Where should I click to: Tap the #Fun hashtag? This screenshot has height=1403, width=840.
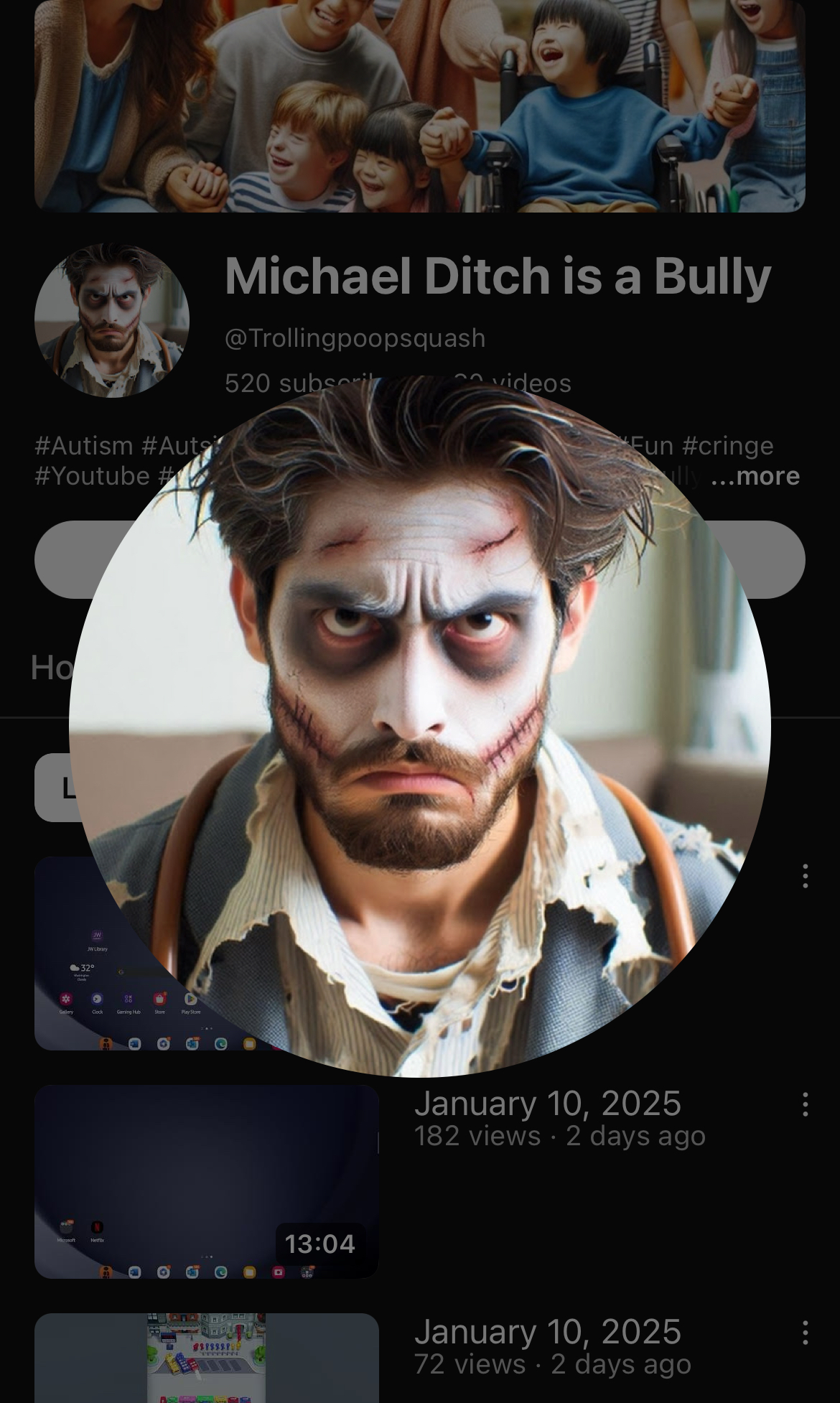pyautogui.click(x=648, y=446)
